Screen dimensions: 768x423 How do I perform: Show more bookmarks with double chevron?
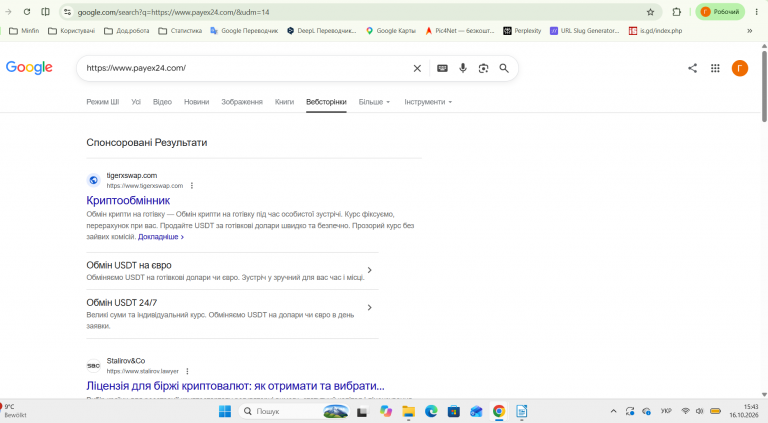click(x=749, y=30)
